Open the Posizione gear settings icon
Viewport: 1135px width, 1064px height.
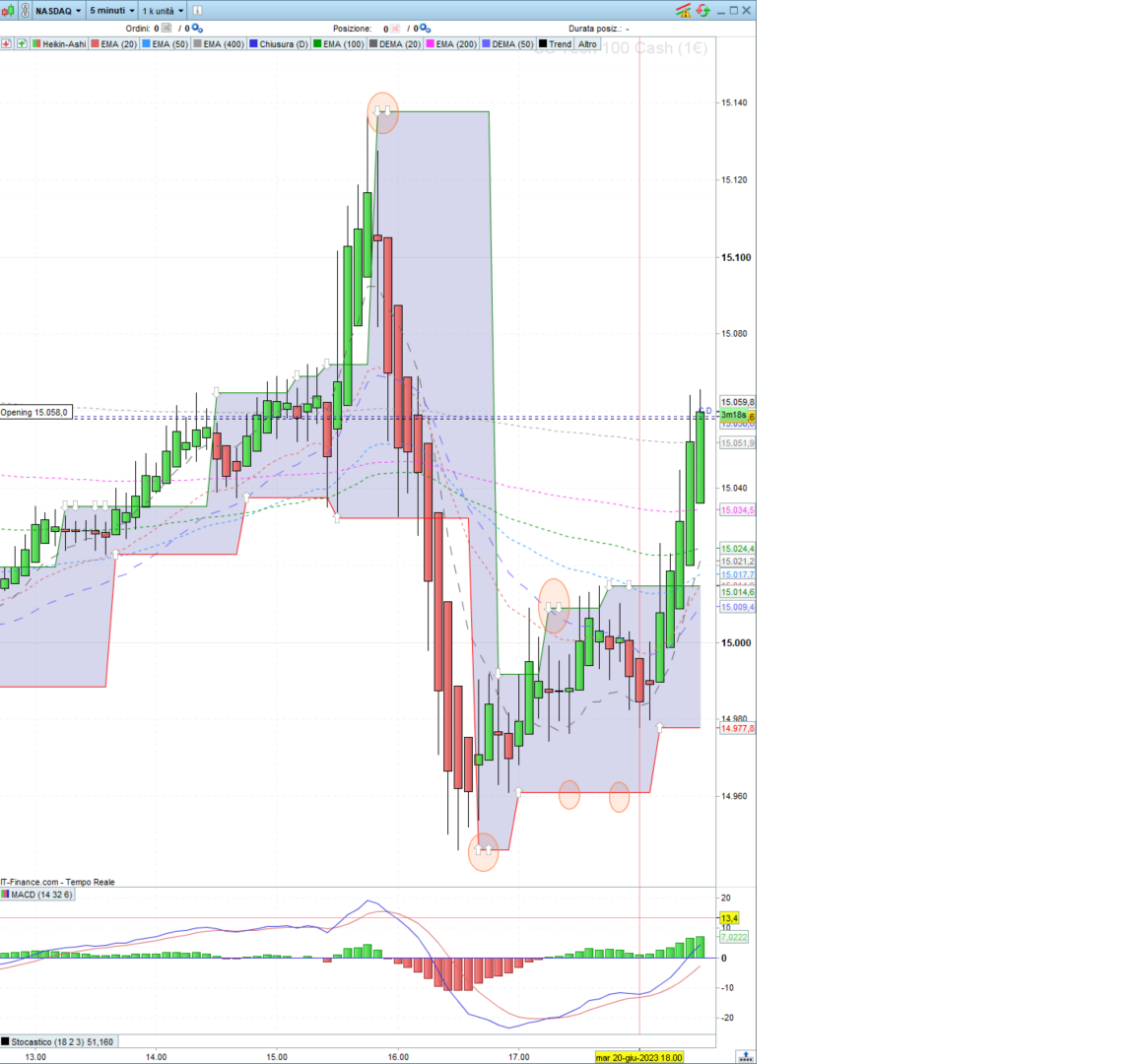click(x=425, y=29)
